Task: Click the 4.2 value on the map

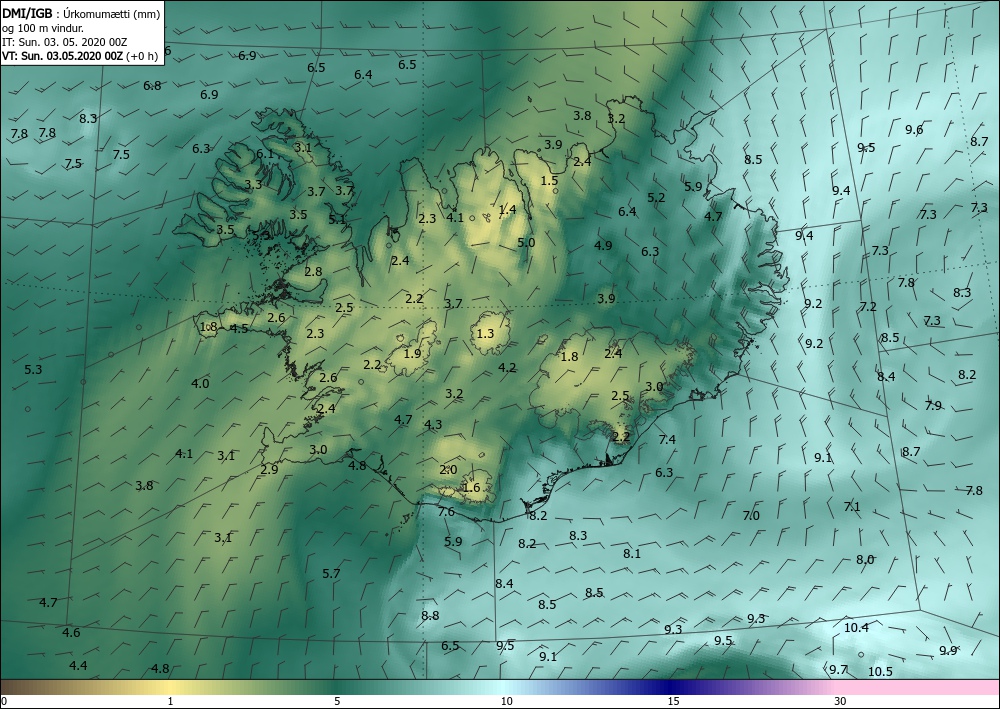Action: (x=507, y=367)
